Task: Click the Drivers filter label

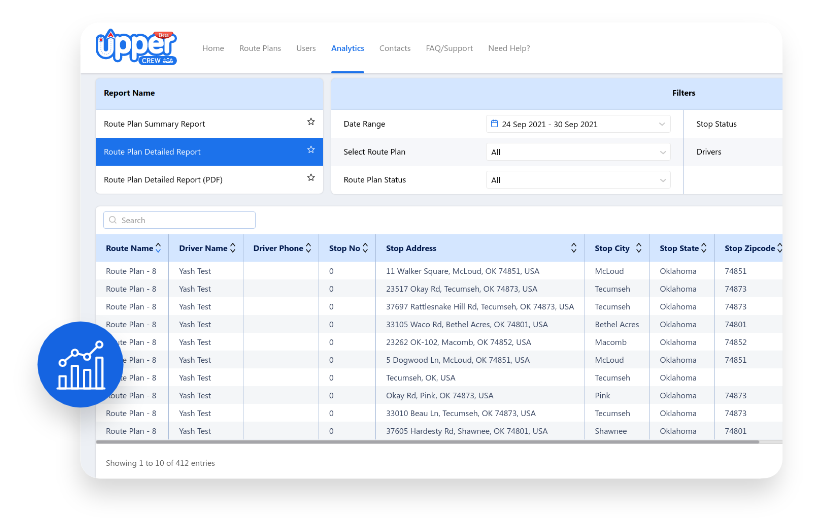Action: tap(709, 152)
